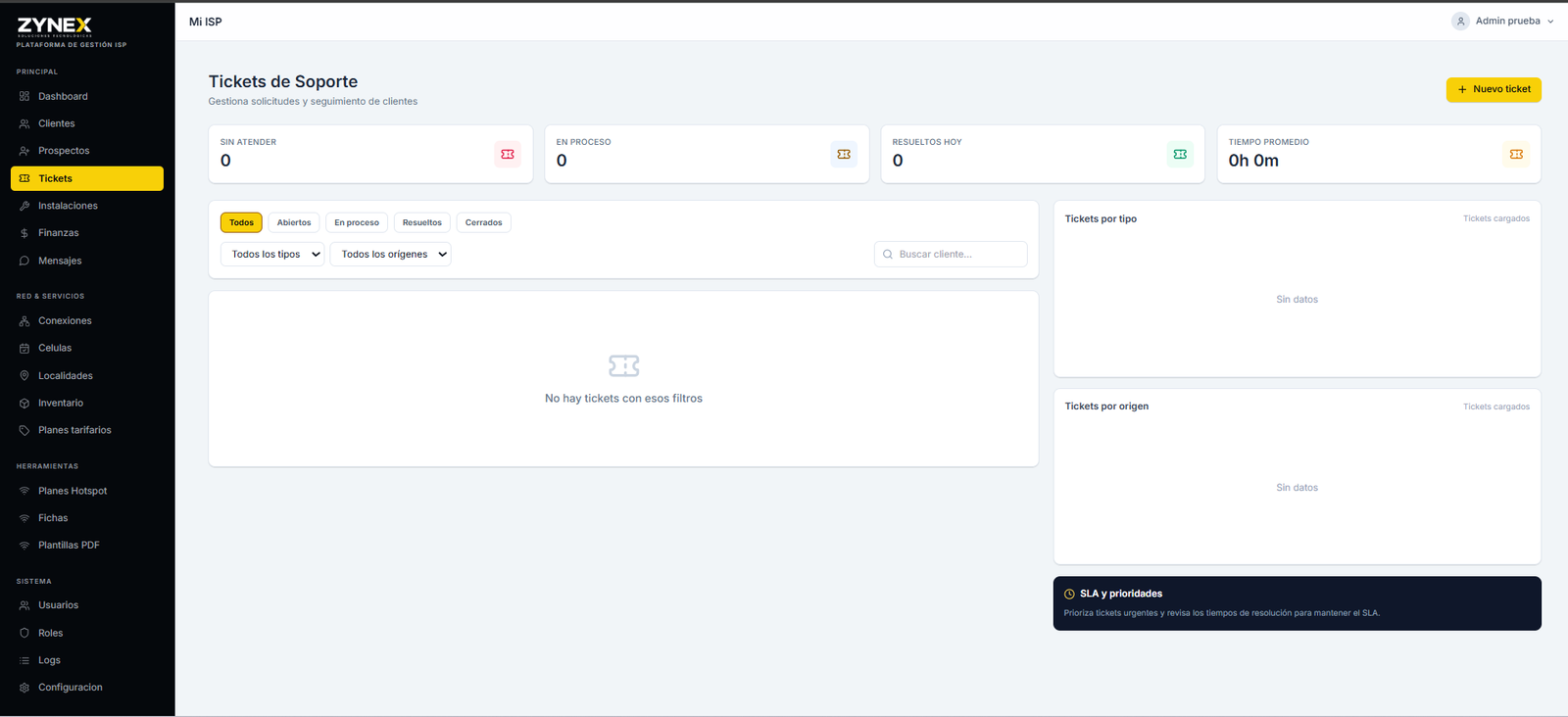Expand the Admin prueba user menu
The image size is (1568, 717).
[1502, 21]
